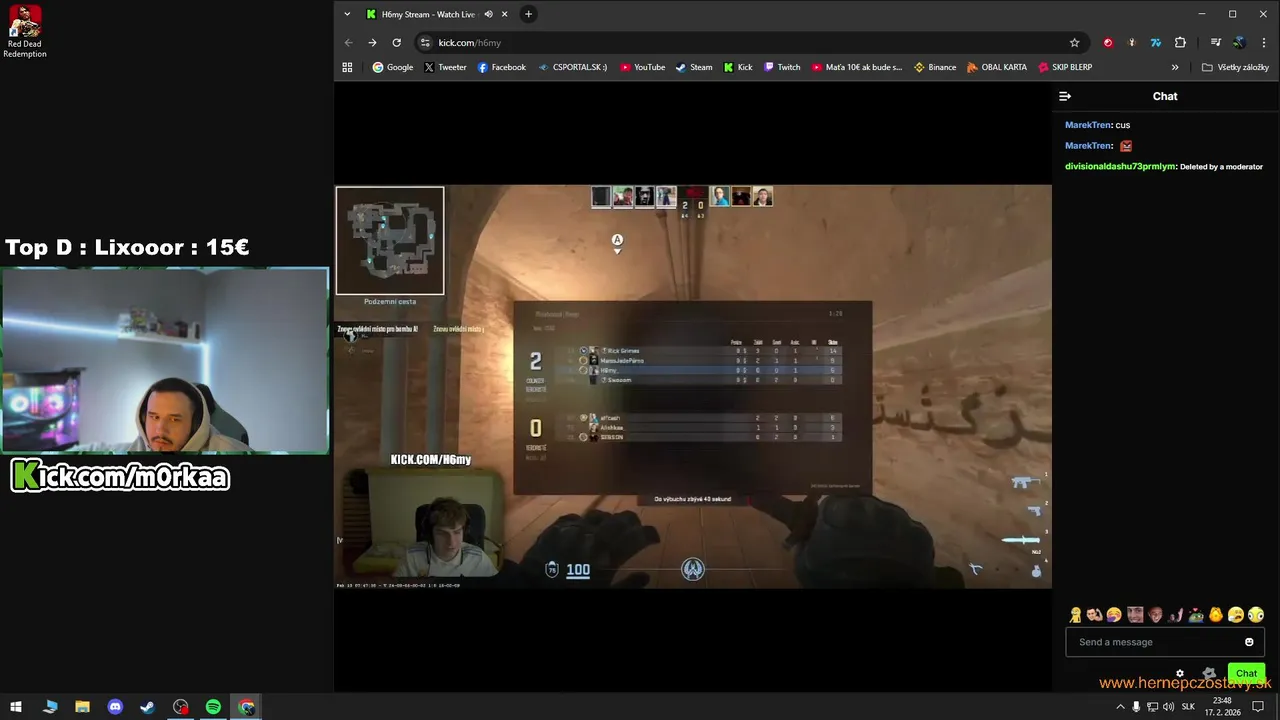Send message with green Chat button

coord(1246,673)
